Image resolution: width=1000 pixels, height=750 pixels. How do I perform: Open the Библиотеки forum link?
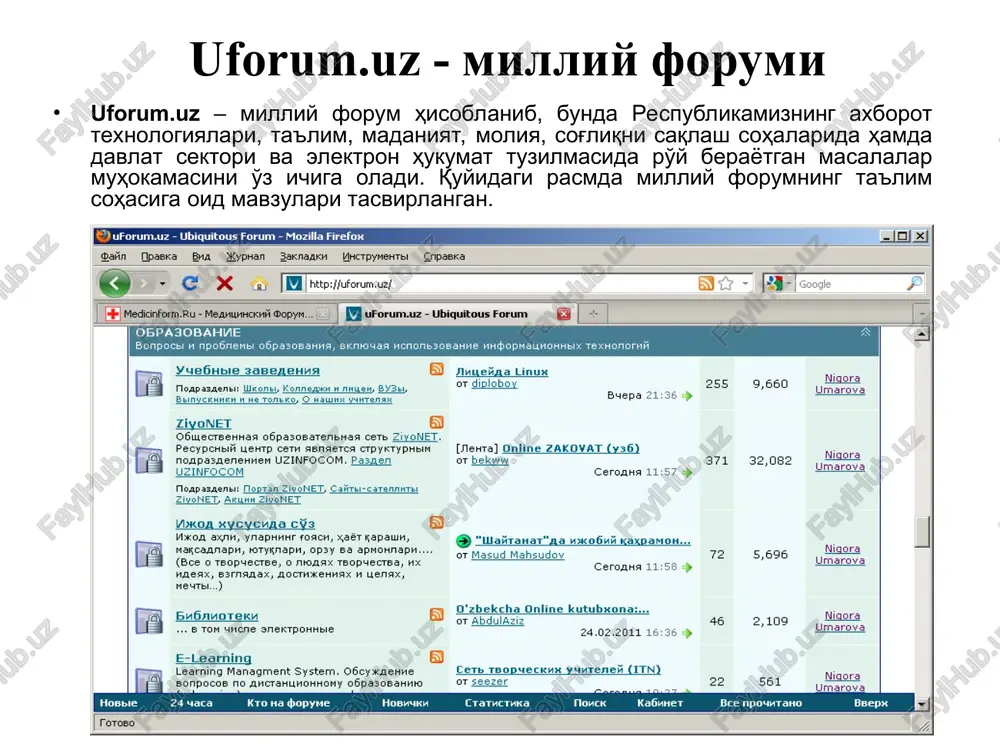pyautogui.click(x=217, y=616)
